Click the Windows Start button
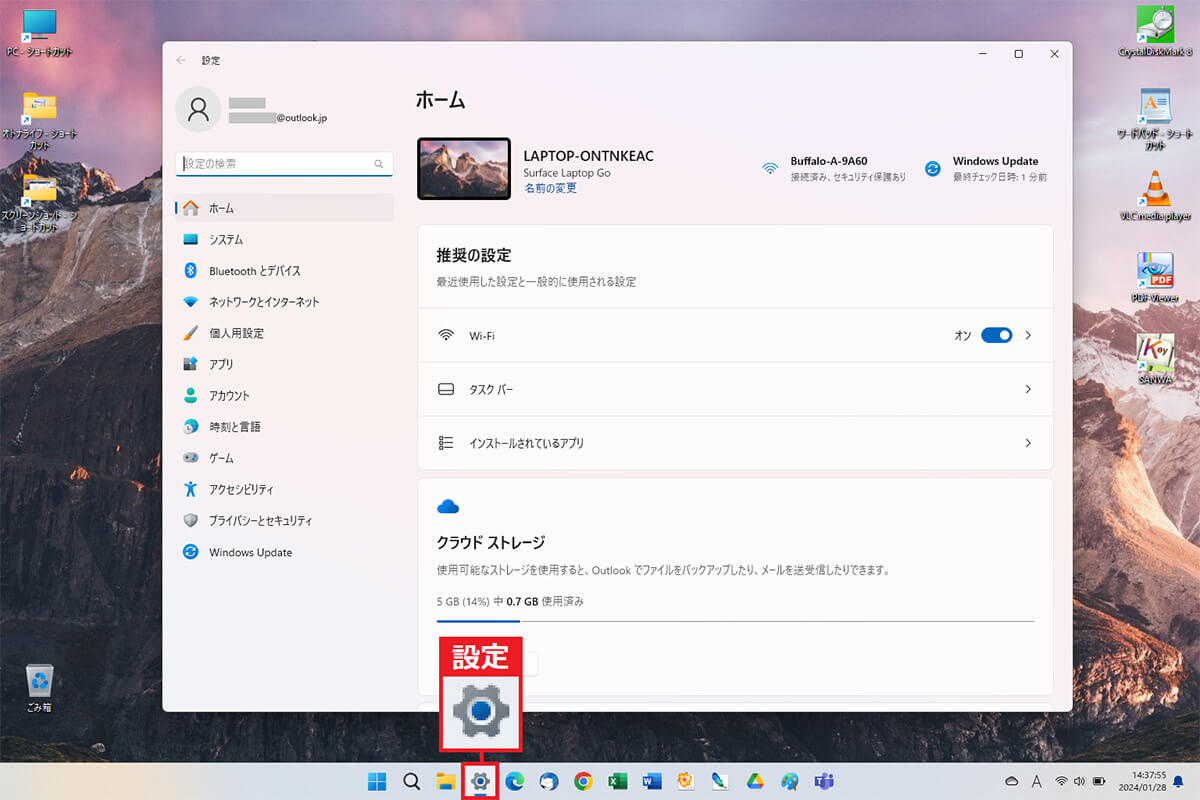 point(377,781)
